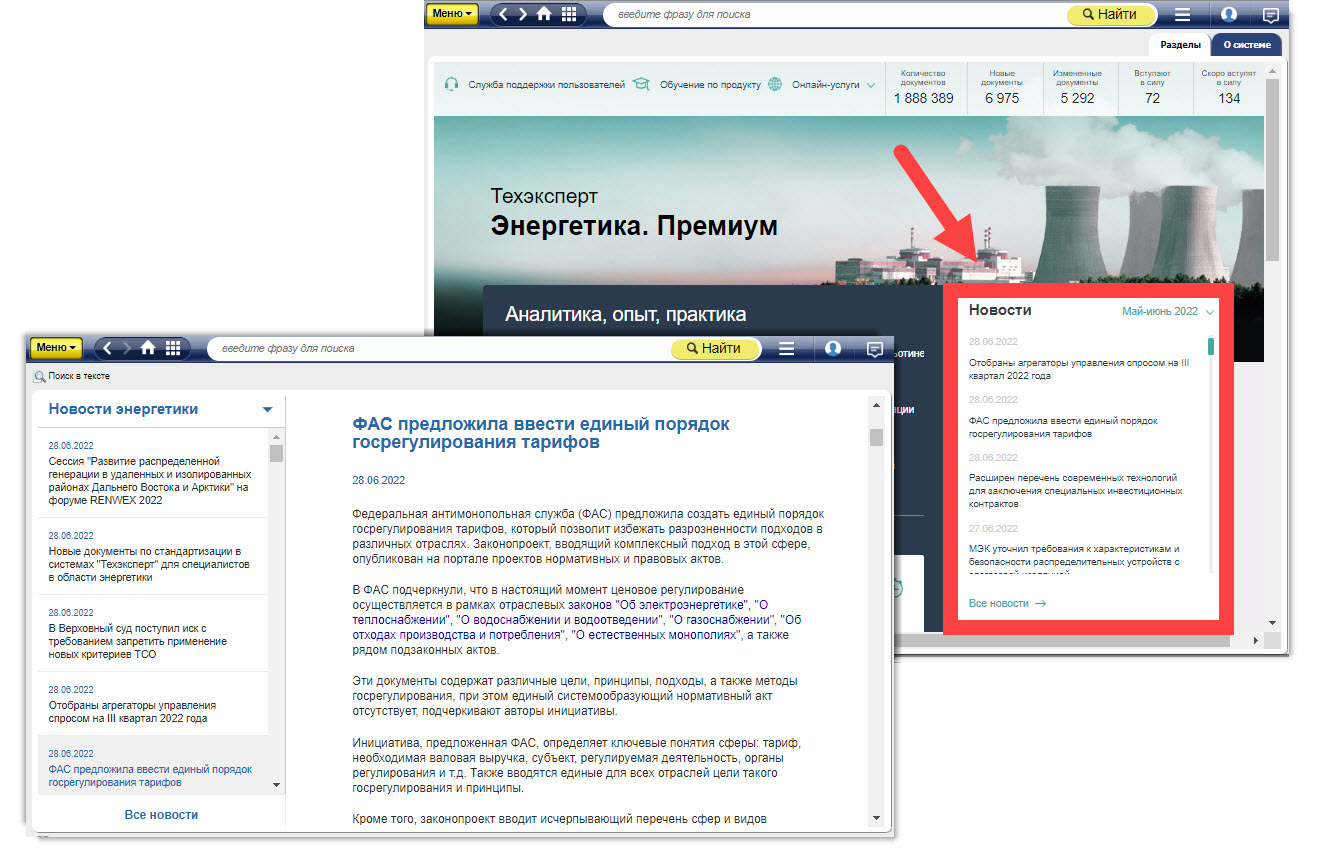Screen dimensions: 1329x850
Task: Open the user profile icon in the Энергетика window
Action: pyautogui.click(x=1229, y=15)
